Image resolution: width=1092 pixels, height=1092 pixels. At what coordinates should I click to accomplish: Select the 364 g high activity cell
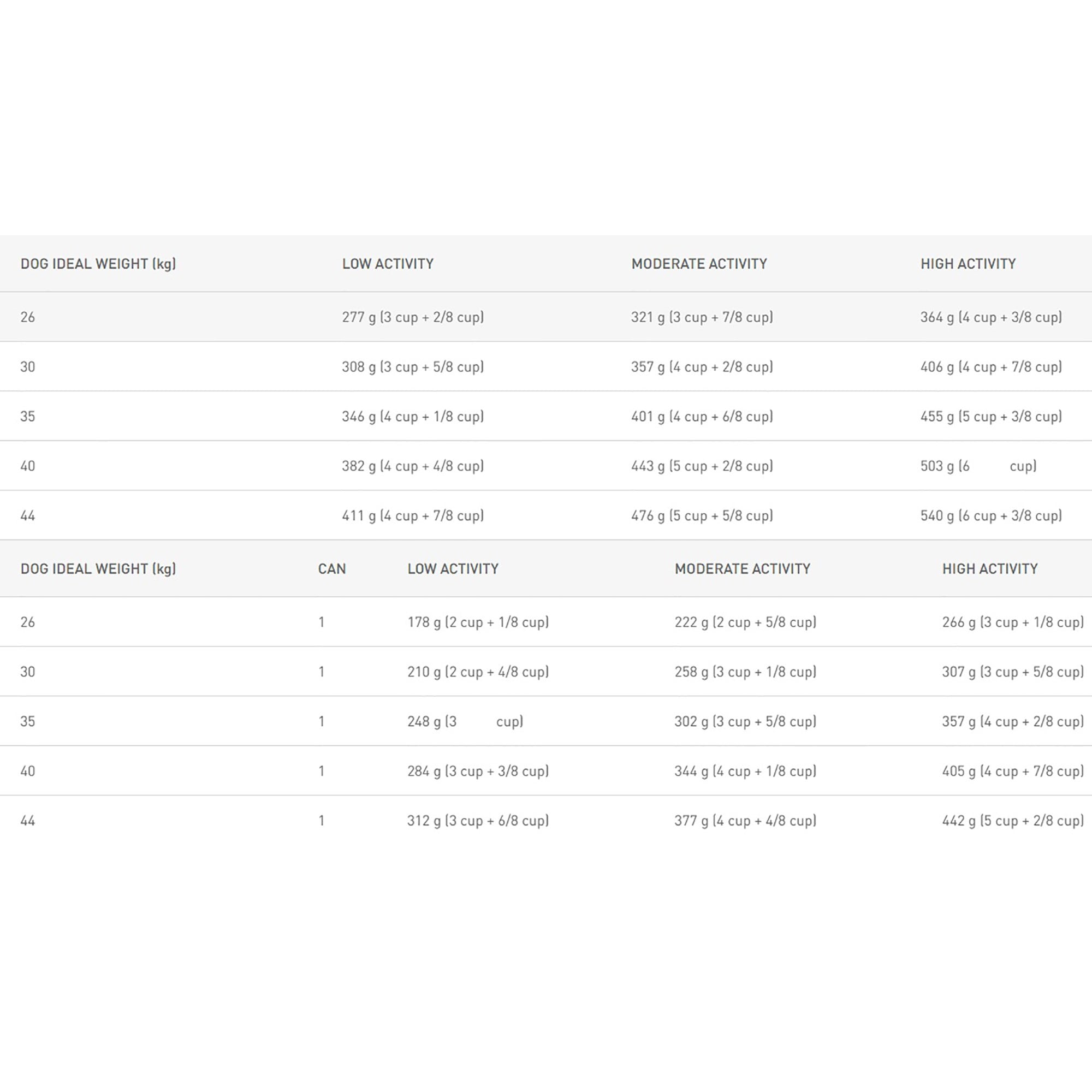click(991, 317)
